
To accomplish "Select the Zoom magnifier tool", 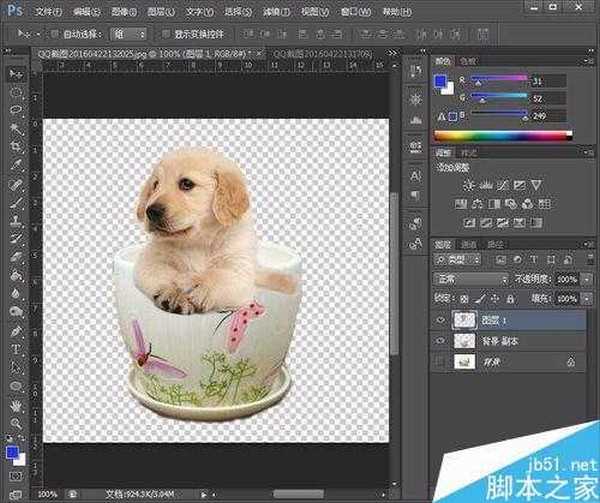I will point(16,423).
